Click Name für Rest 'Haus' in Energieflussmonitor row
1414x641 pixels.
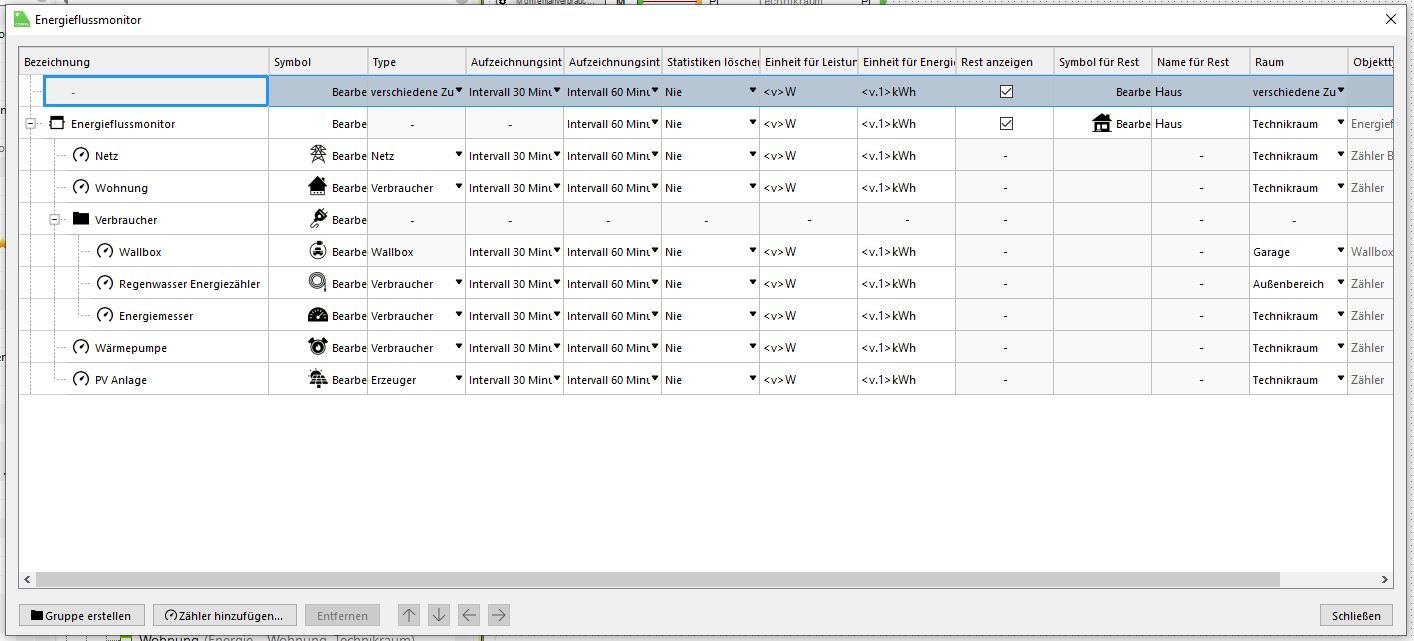(1200, 123)
